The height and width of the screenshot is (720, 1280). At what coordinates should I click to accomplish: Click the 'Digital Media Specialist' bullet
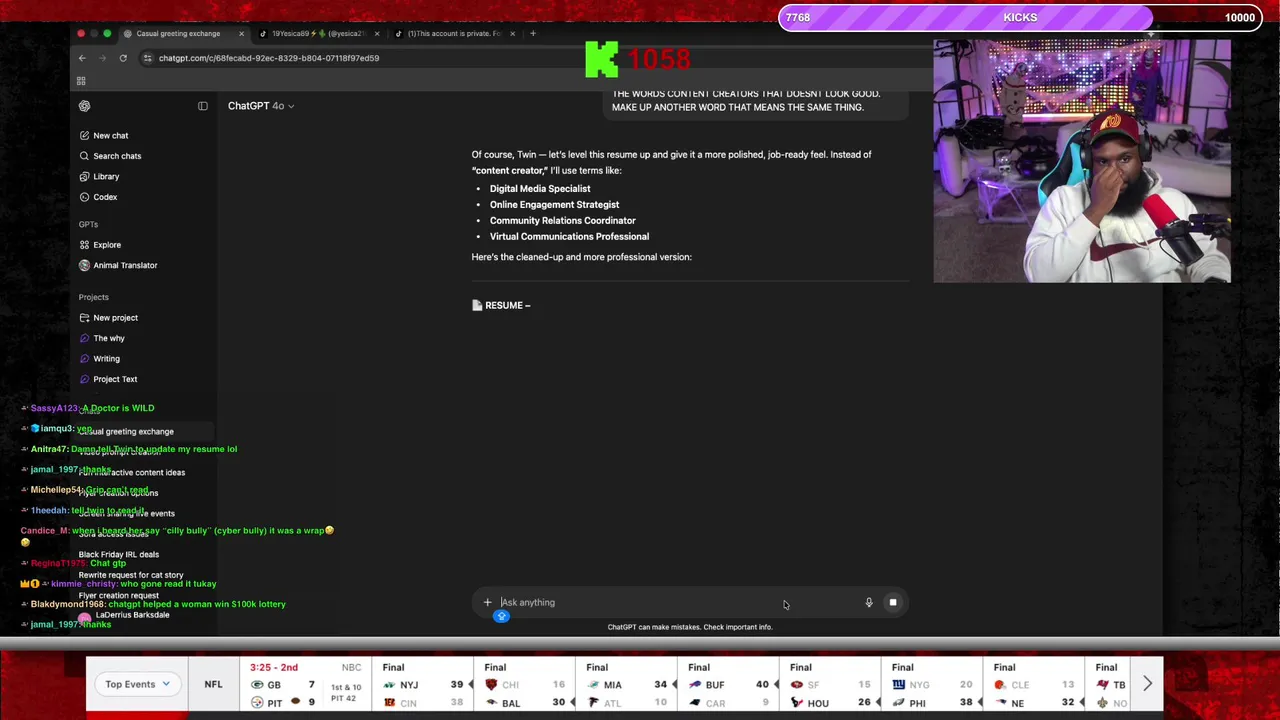(540, 189)
